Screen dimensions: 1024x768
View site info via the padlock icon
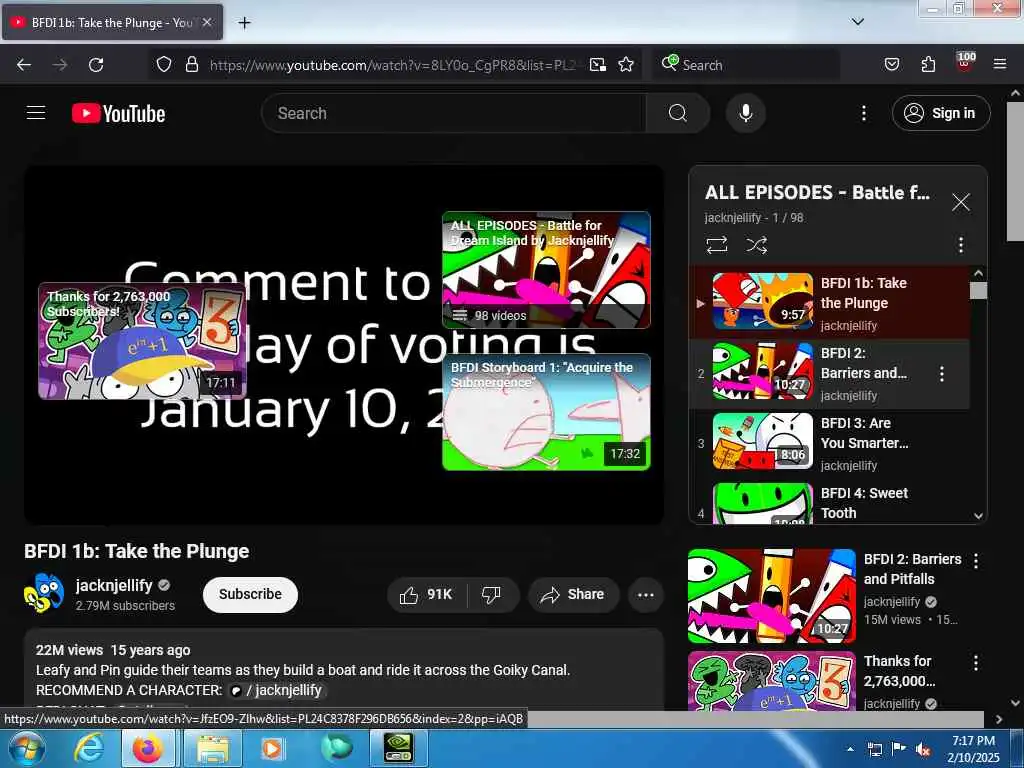tap(191, 65)
